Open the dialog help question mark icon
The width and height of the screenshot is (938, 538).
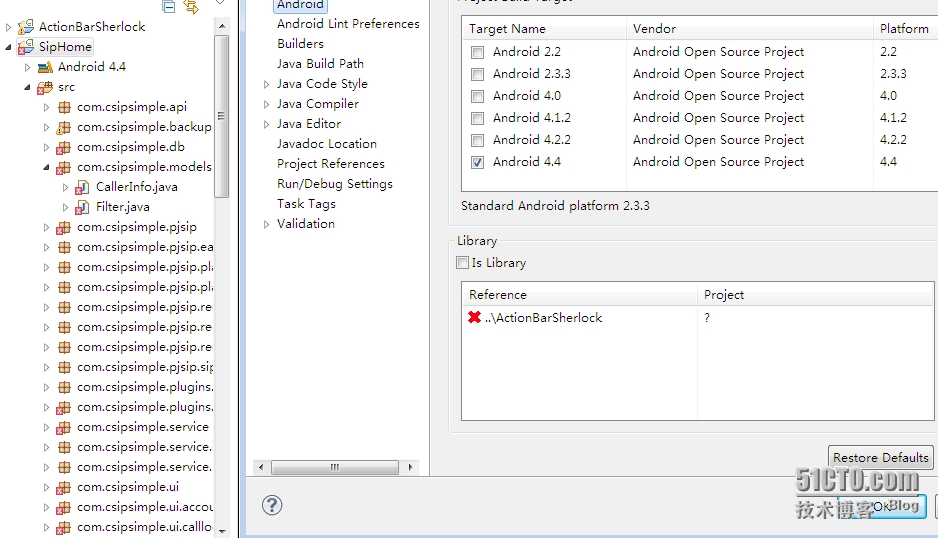[272, 505]
